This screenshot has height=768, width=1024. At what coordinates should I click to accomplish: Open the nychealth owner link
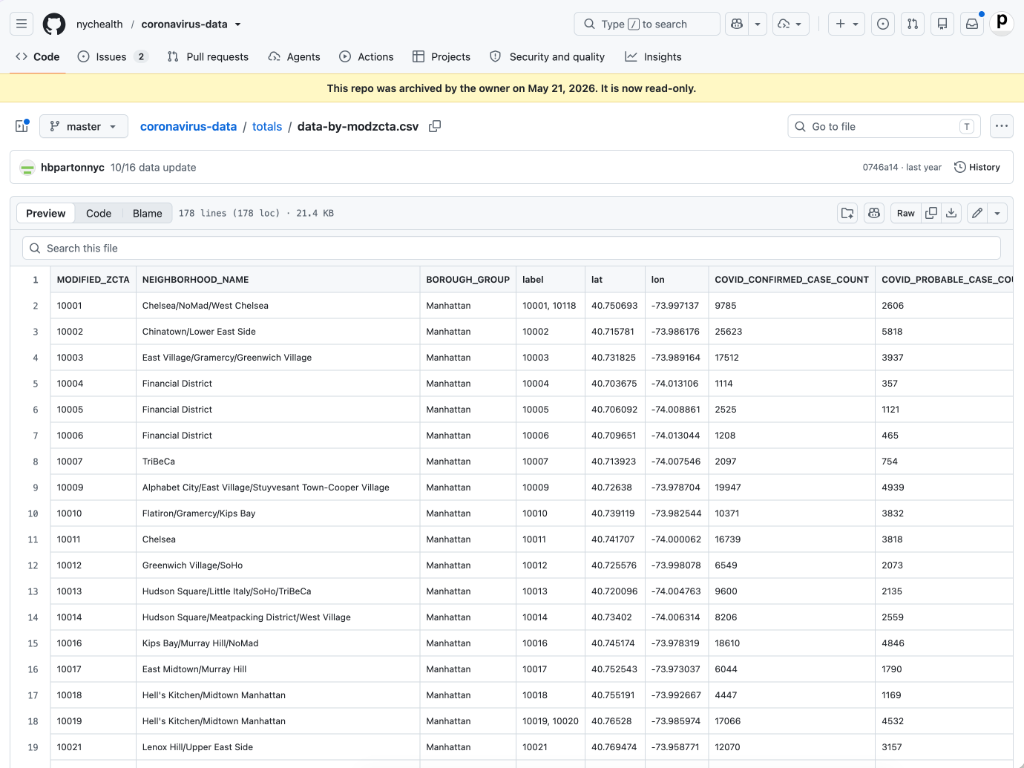[99, 24]
